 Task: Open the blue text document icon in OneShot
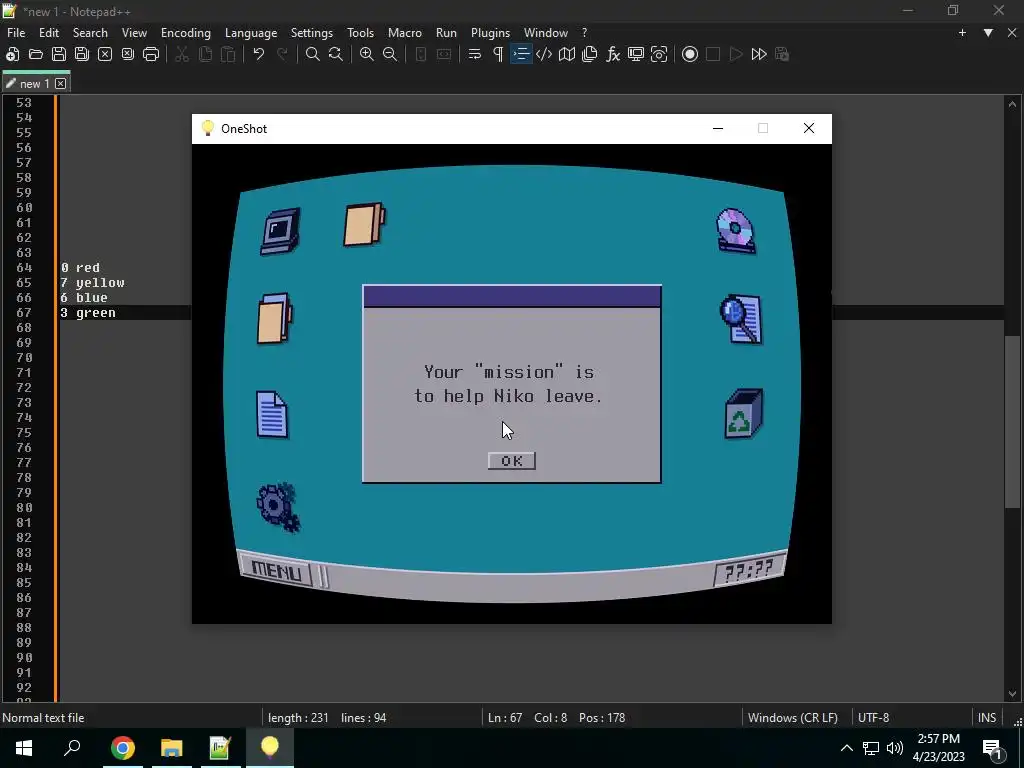[x=272, y=415]
